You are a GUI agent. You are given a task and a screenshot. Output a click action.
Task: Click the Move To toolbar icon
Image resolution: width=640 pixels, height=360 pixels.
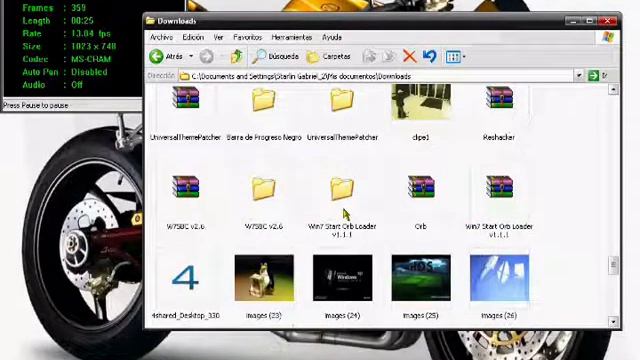pos(370,56)
